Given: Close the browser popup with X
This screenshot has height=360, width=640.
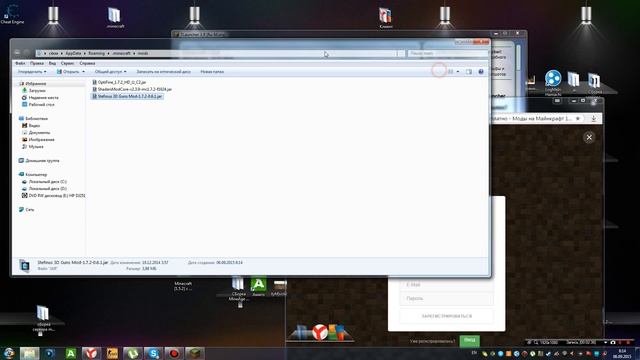Looking at the screenshot, I should [589, 138].
